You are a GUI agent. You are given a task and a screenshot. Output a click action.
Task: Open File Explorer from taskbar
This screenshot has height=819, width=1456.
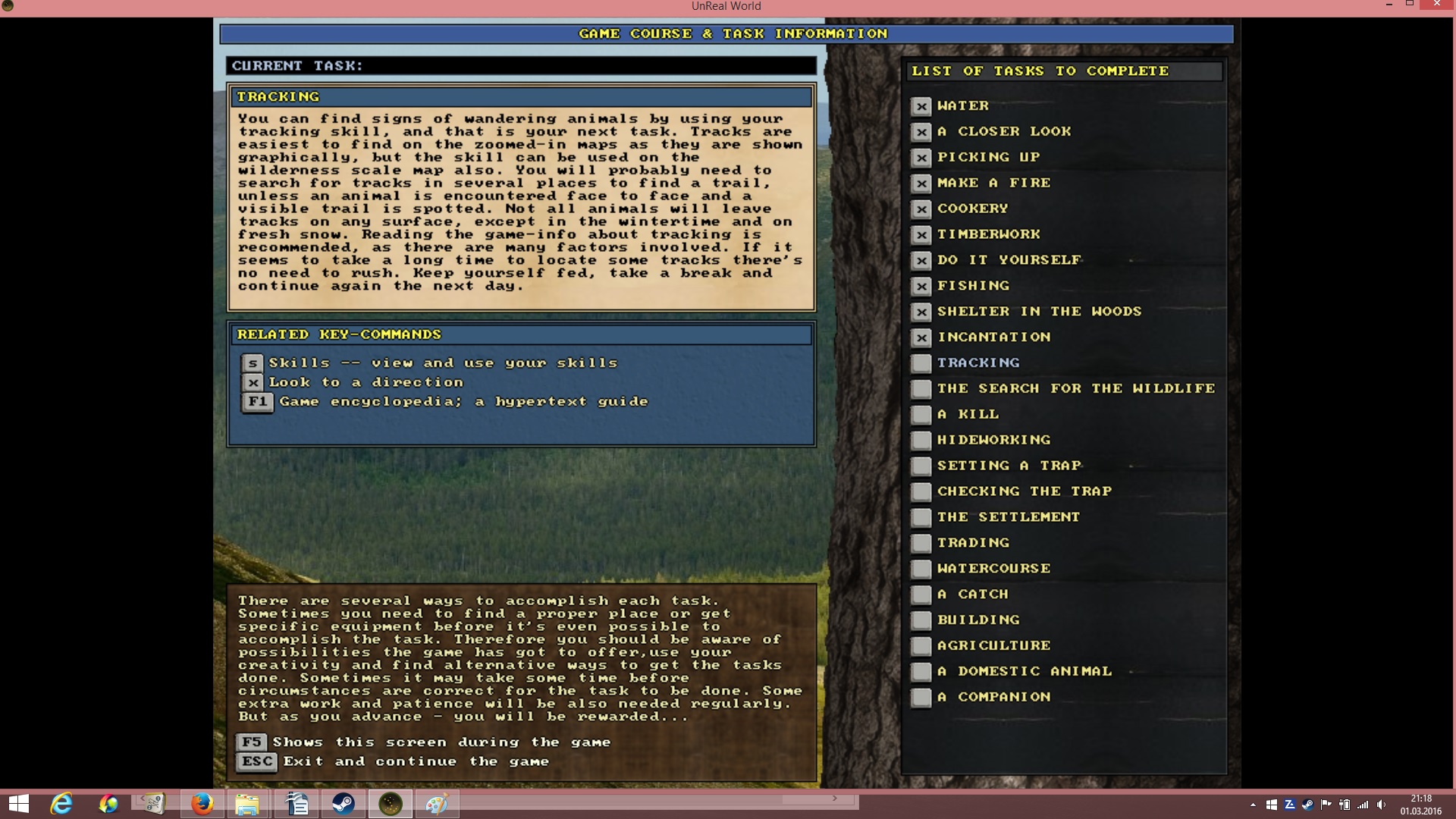(x=247, y=804)
